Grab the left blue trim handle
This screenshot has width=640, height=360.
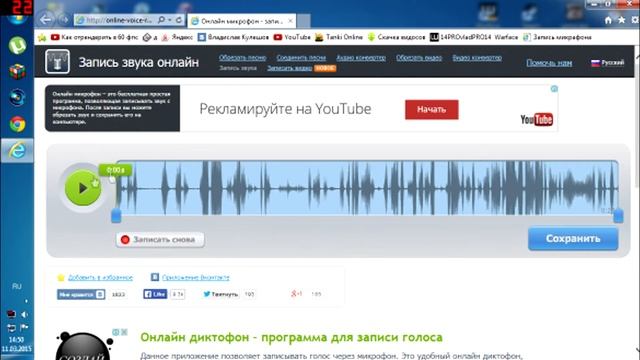(x=116, y=216)
